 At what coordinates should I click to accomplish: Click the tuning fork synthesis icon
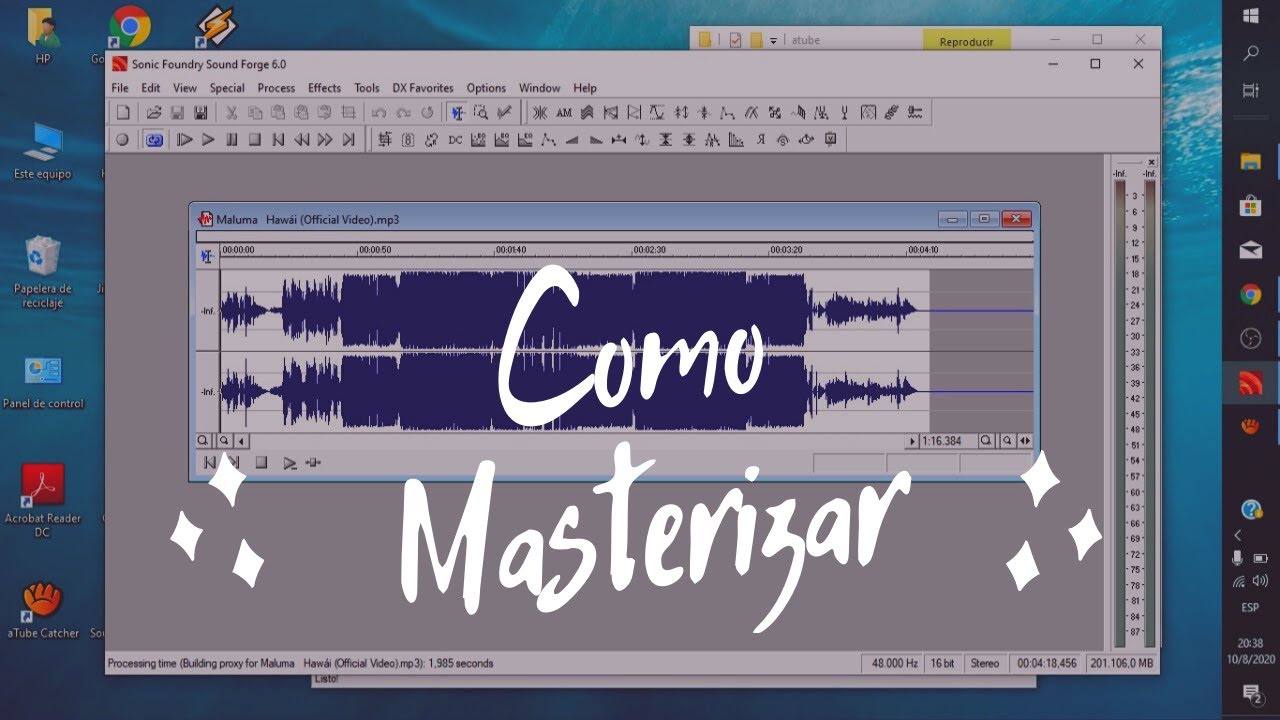(x=845, y=113)
